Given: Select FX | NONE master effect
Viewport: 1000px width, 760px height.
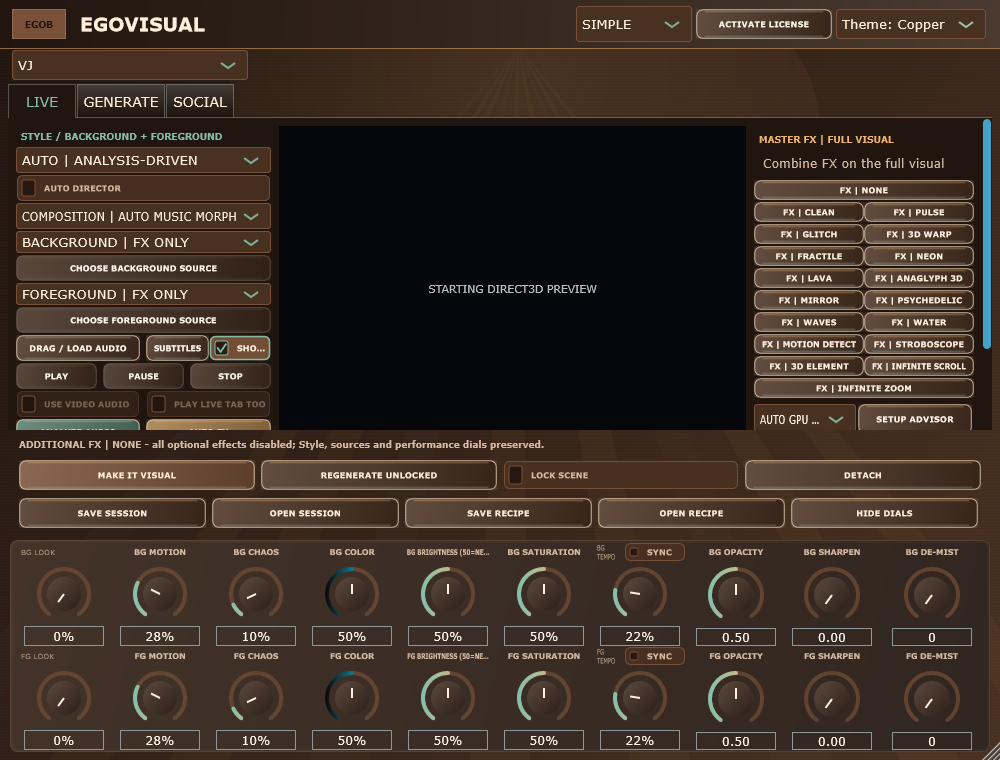Looking at the screenshot, I should click(864, 190).
